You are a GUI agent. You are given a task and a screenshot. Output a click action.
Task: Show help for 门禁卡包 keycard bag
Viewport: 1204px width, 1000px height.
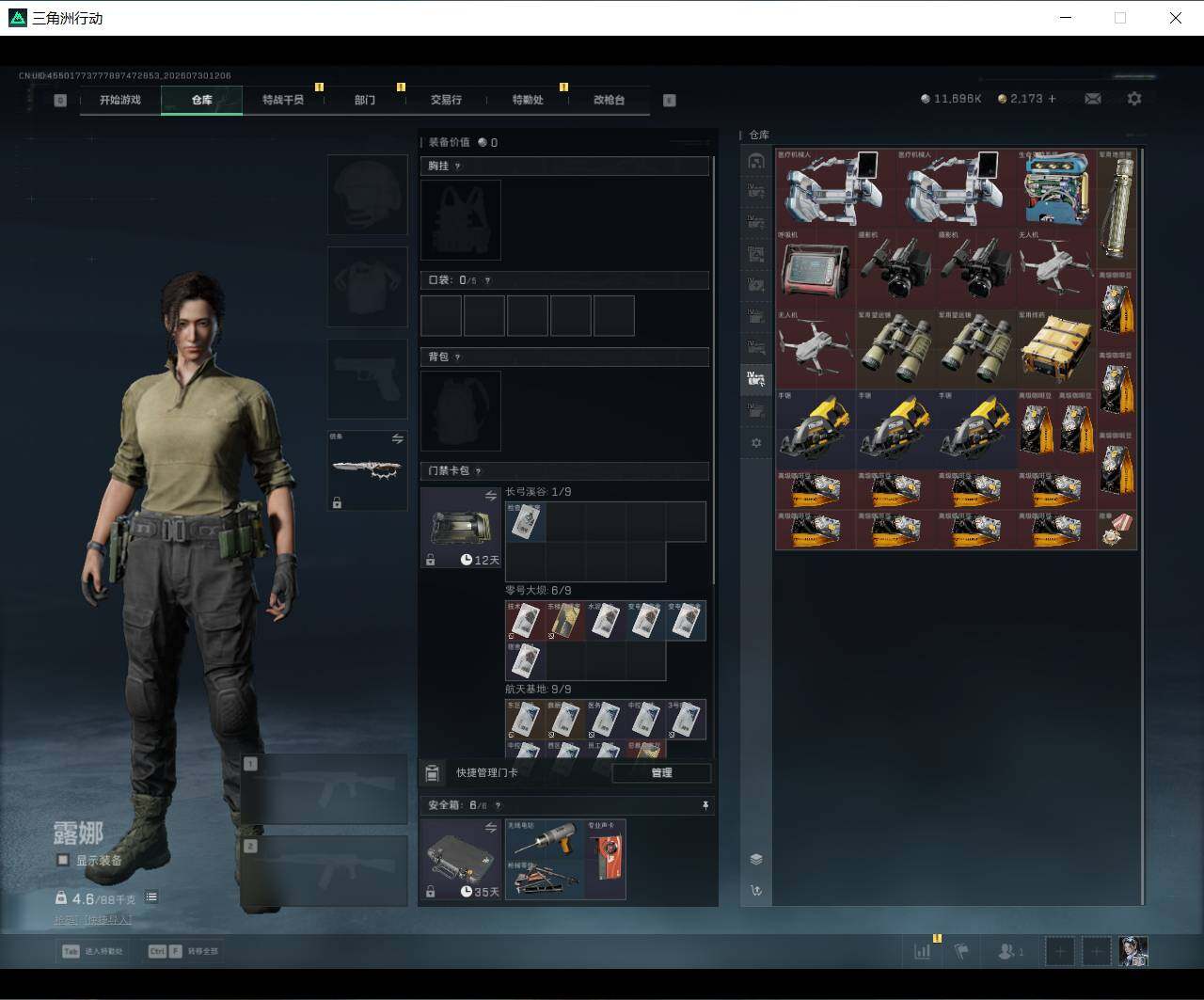479,471
